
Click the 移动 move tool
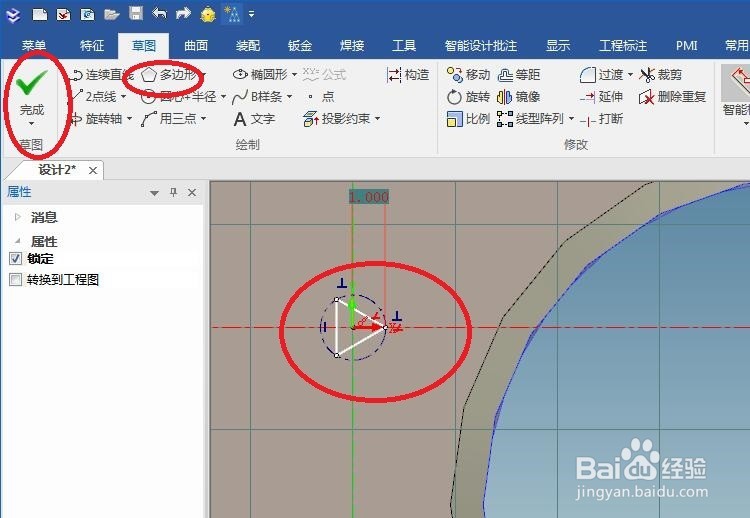[468, 75]
